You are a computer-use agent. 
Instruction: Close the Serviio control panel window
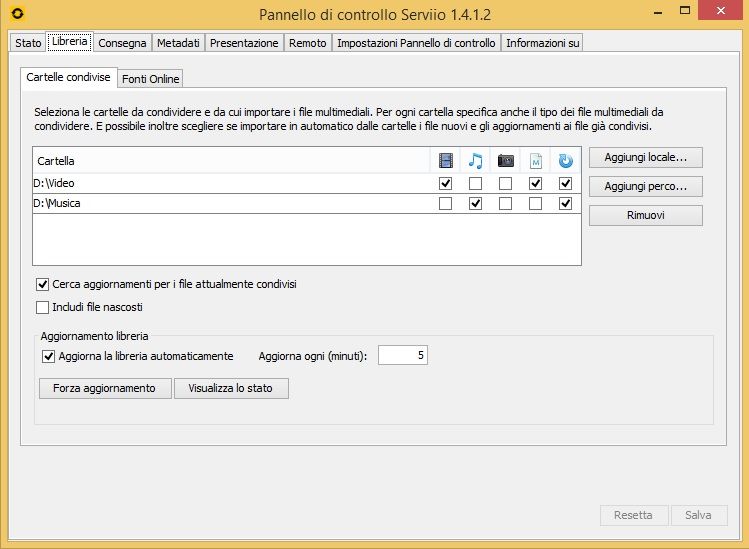click(721, 11)
